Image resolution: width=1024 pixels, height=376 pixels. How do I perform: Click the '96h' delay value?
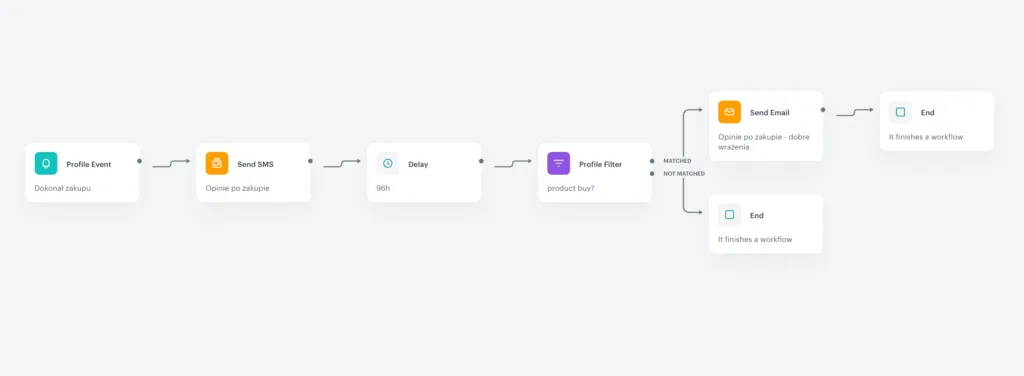[383, 188]
